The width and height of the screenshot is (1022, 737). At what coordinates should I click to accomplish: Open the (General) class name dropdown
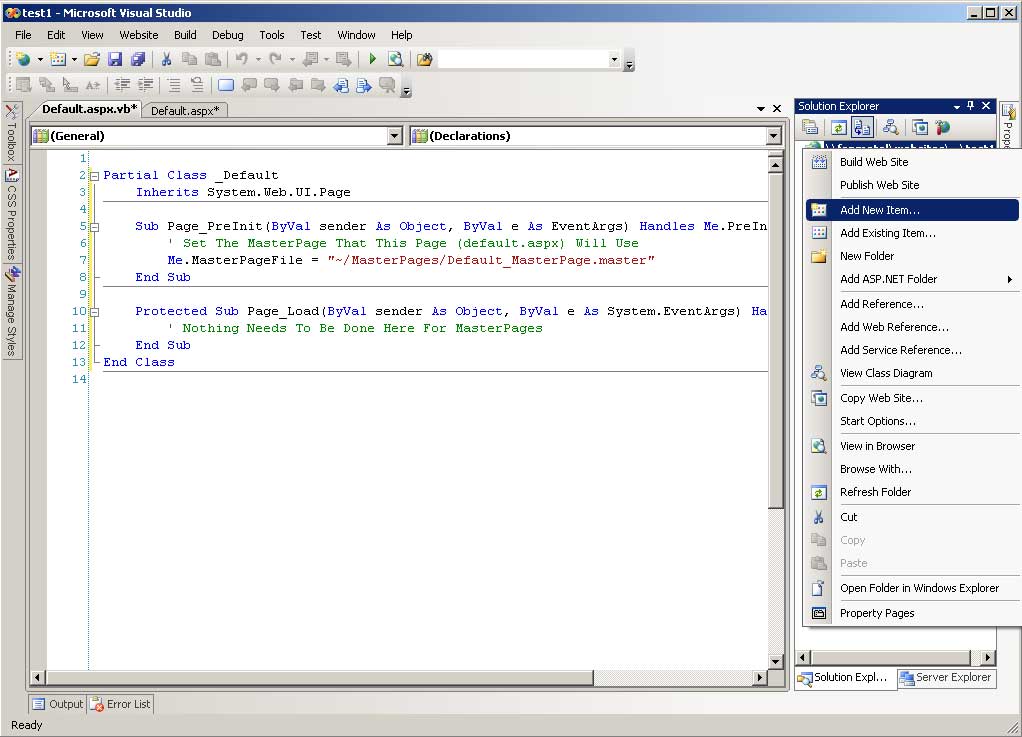(x=394, y=136)
